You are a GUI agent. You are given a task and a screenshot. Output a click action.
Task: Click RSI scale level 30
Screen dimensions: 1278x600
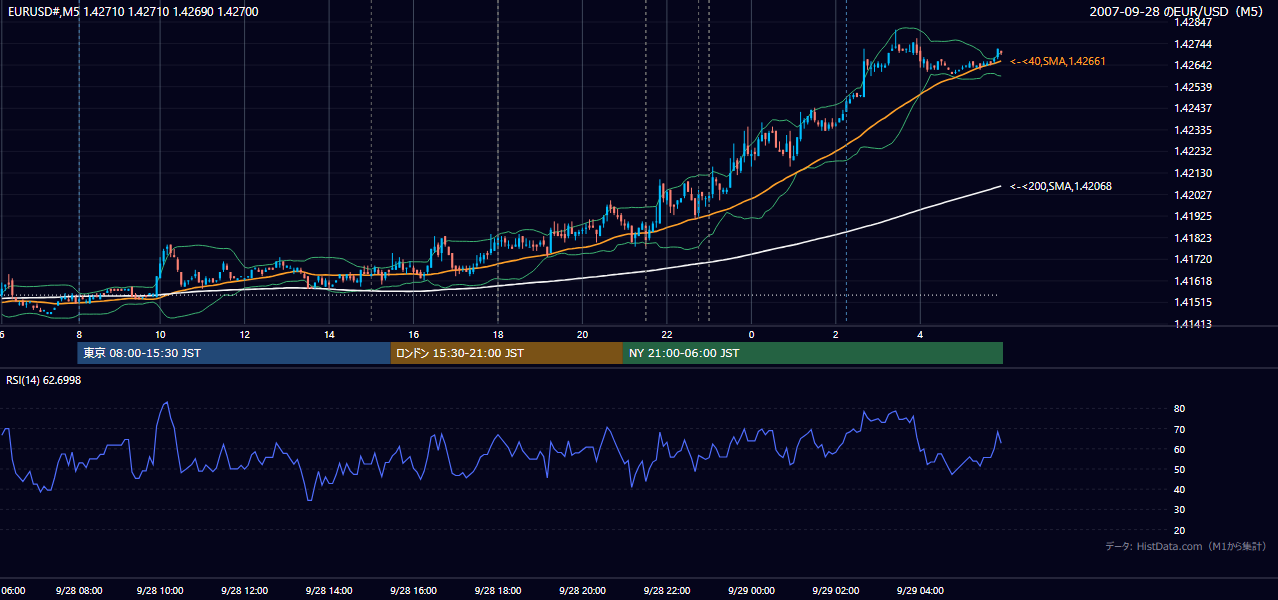tap(1180, 510)
